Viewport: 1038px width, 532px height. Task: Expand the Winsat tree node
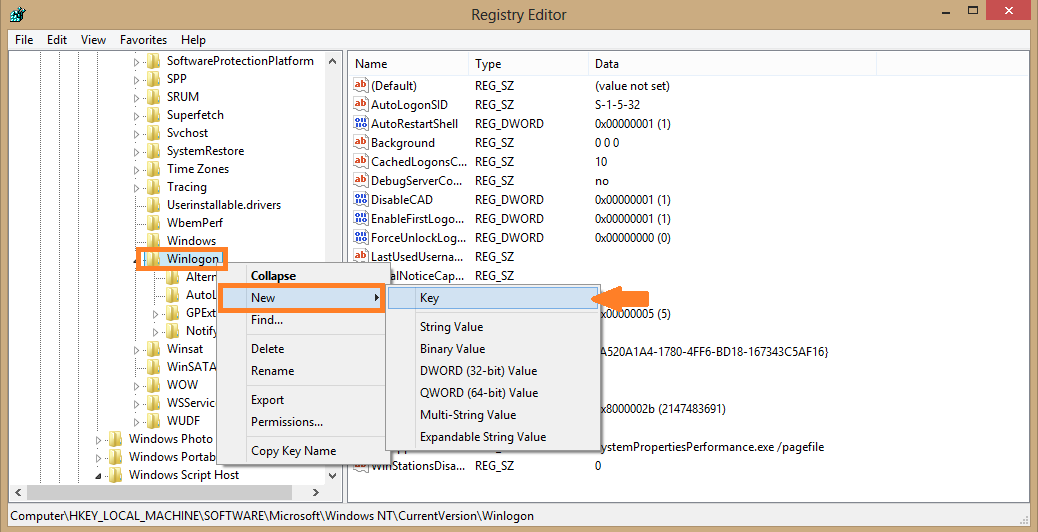click(x=137, y=350)
